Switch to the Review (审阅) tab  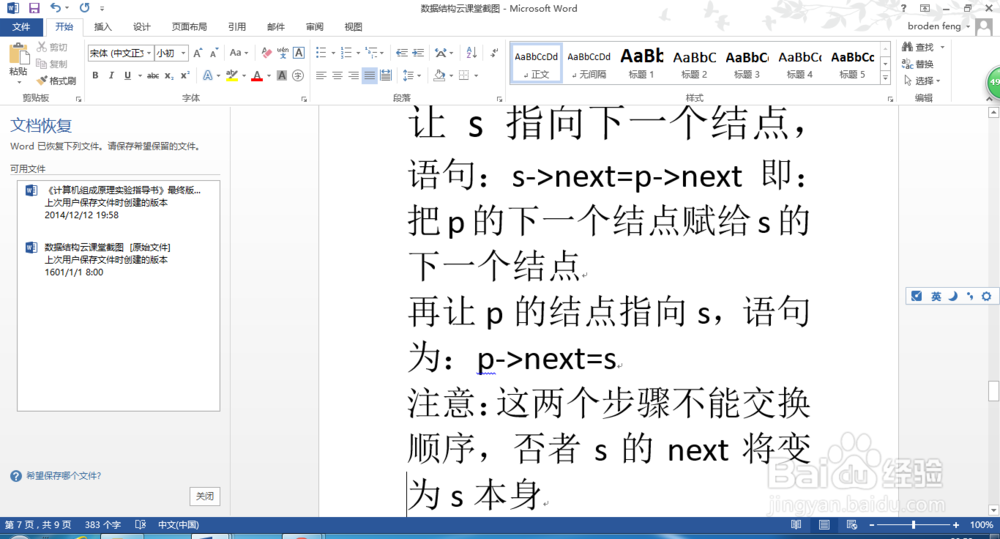click(314, 27)
